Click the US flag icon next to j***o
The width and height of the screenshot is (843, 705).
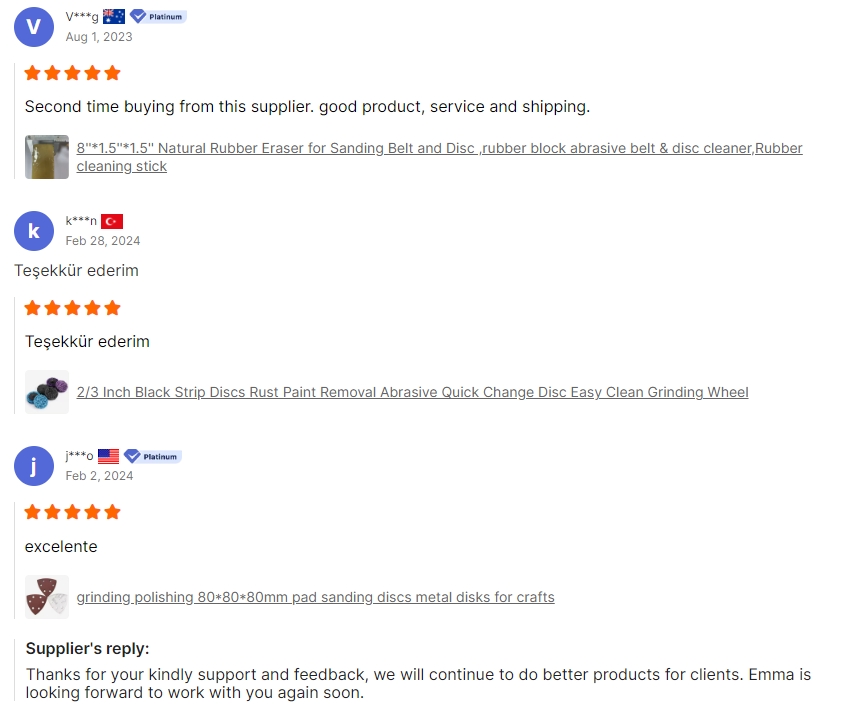pos(108,456)
